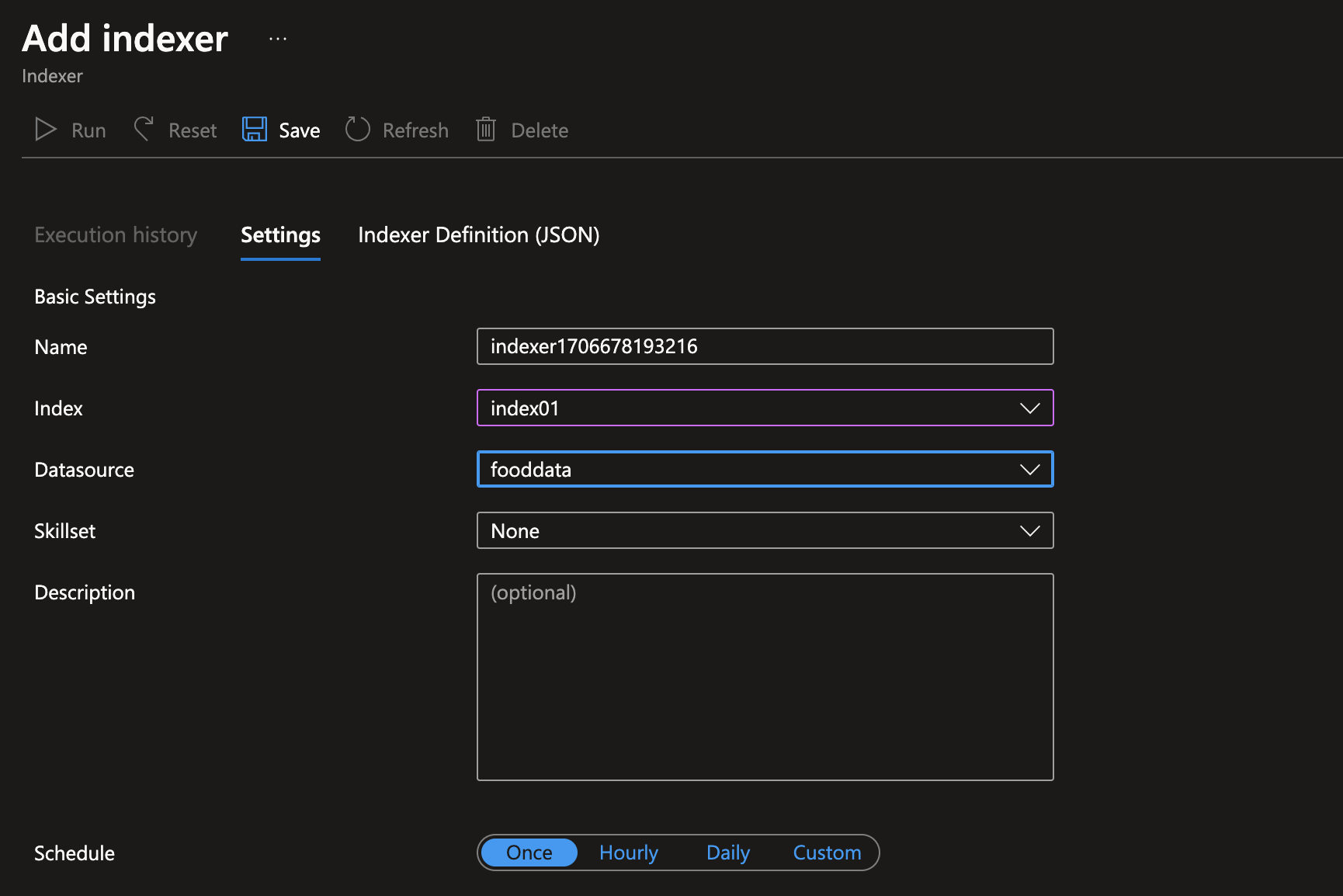Choose the Hourly schedule option
The width and height of the screenshot is (1343, 896).
pos(628,853)
